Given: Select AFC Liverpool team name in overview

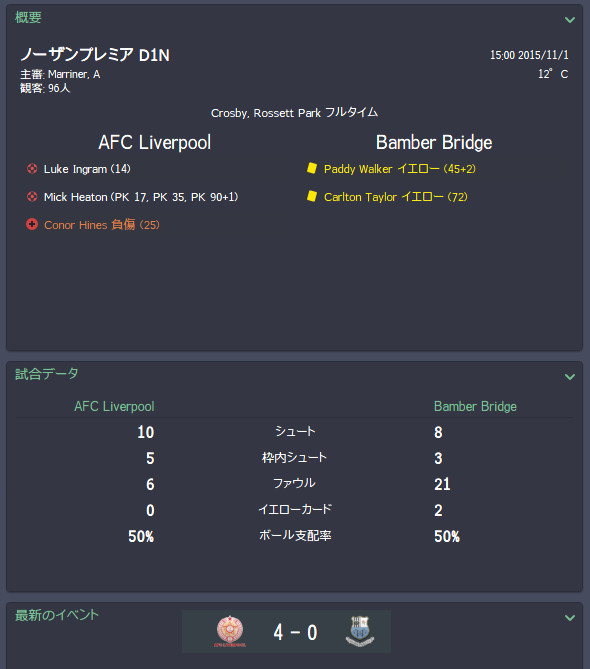Looking at the screenshot, I should pyautogui.click(x=154, y=143).
